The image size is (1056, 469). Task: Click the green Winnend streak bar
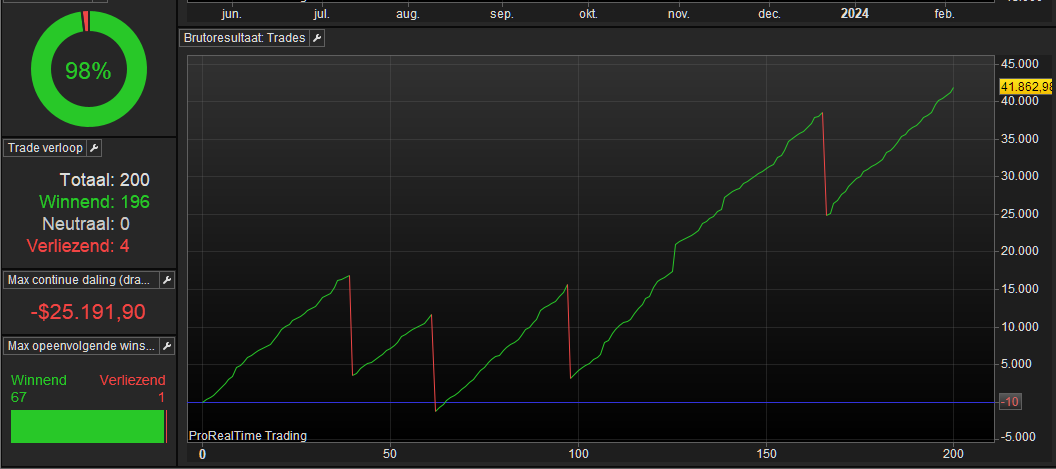(x=88, y=427)
